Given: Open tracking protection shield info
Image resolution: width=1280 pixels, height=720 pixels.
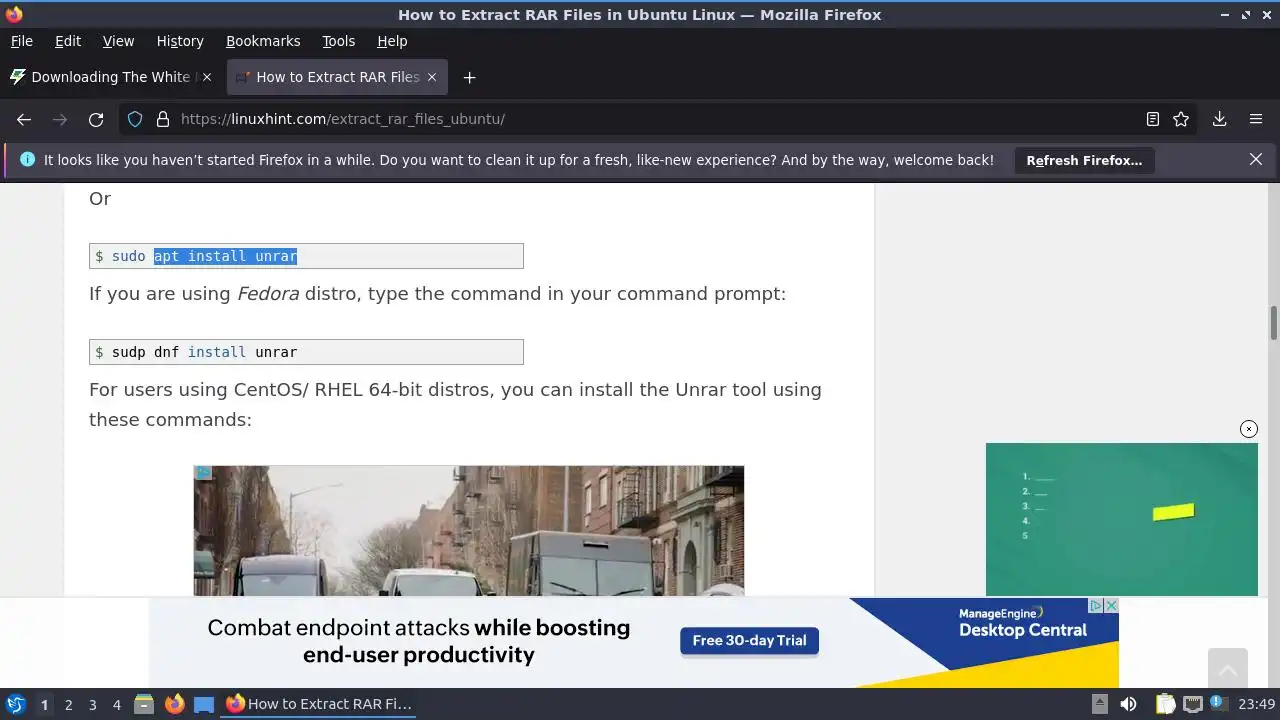Looking at the screenshot, I should (x=135, y=119).
